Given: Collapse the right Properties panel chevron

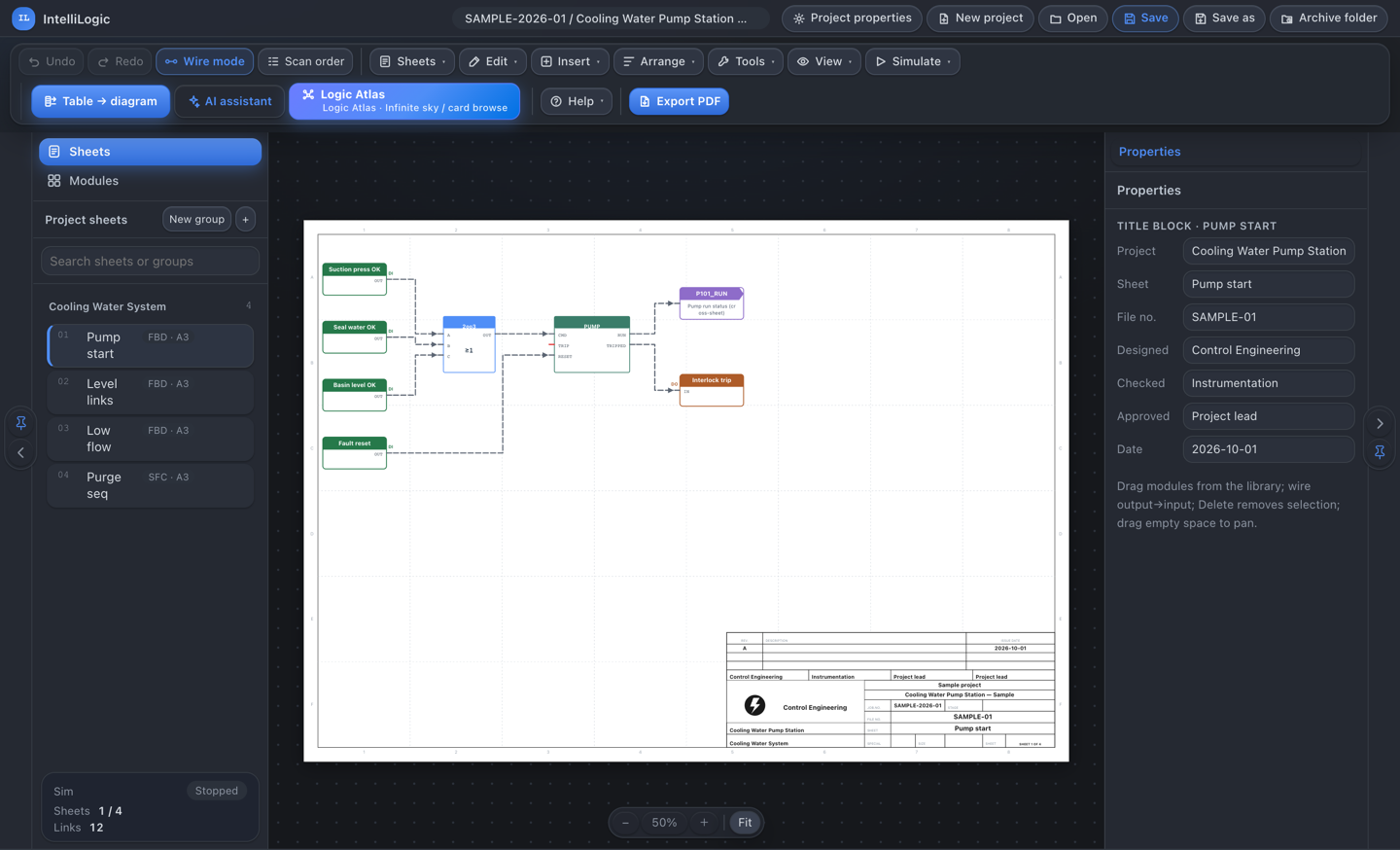Looking at the screenshot, I should 1380,423.
